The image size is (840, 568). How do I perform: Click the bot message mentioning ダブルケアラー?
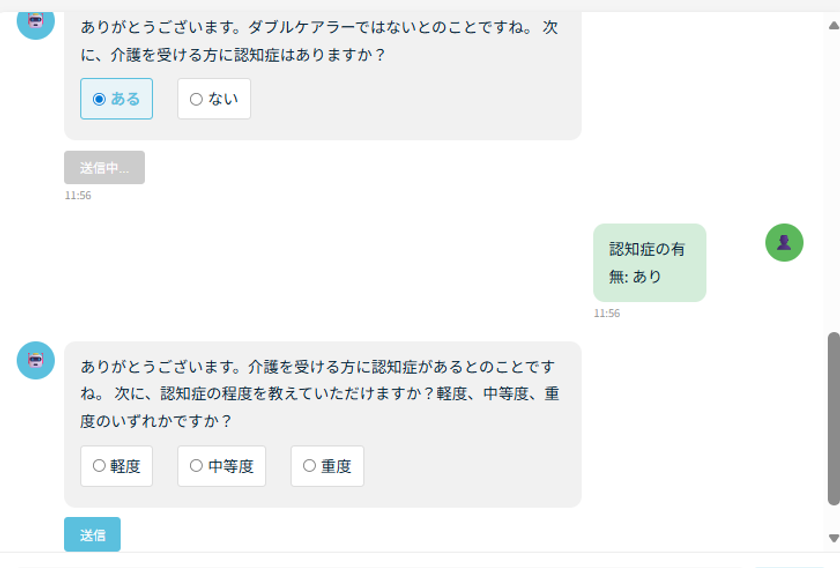pyautogui.click(x=320, y=41)
